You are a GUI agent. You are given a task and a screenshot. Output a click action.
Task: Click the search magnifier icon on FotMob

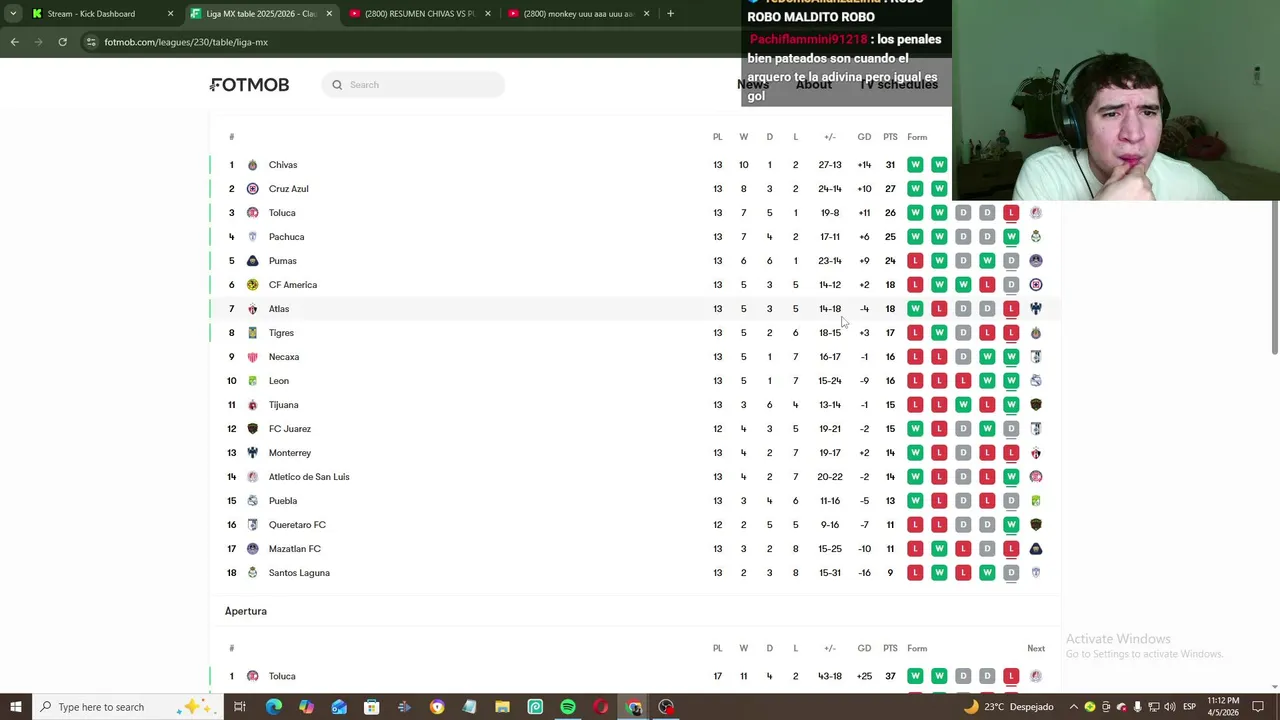[337, 85]
